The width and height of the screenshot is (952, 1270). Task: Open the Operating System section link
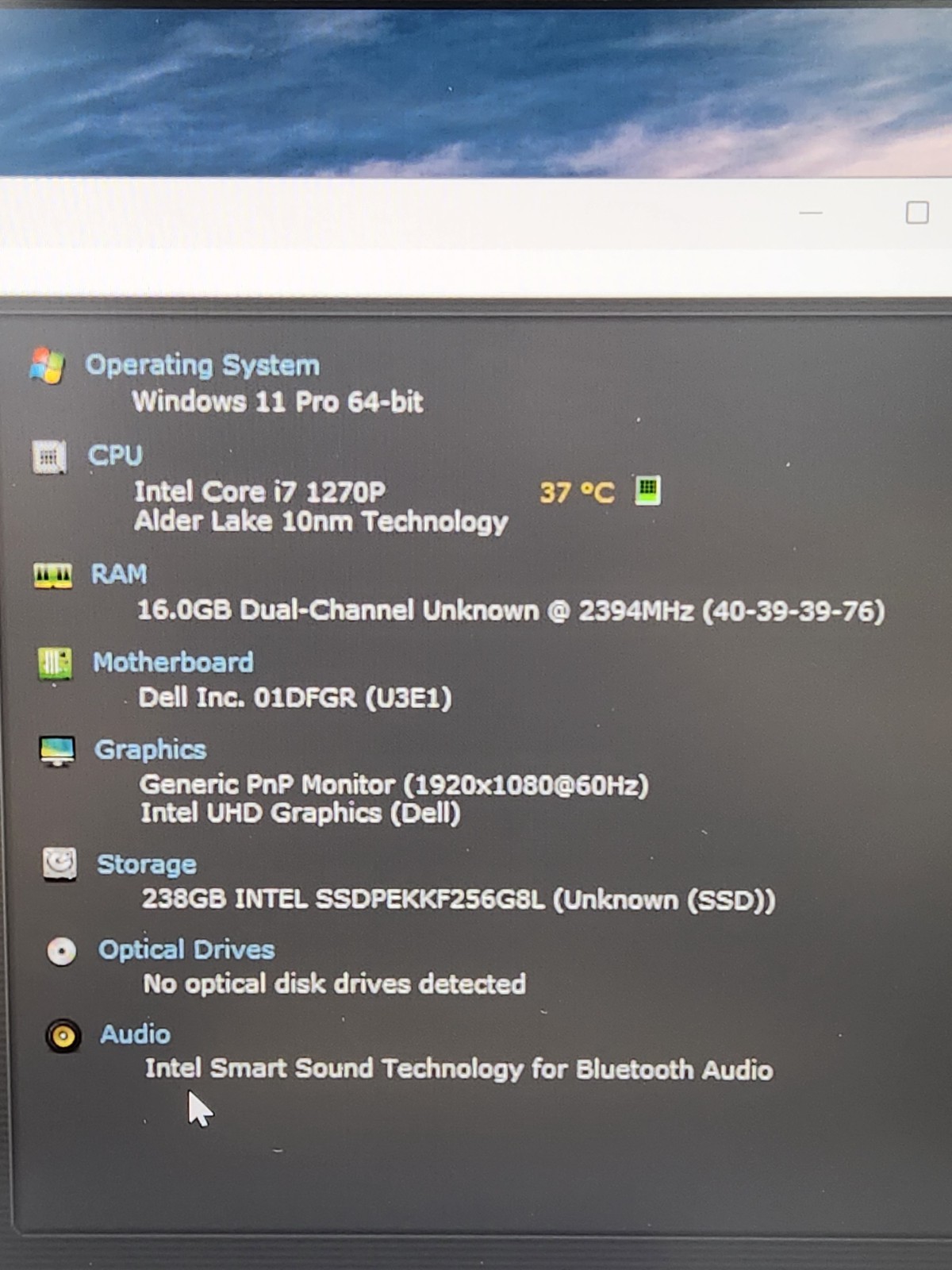[x=202, y=366]
